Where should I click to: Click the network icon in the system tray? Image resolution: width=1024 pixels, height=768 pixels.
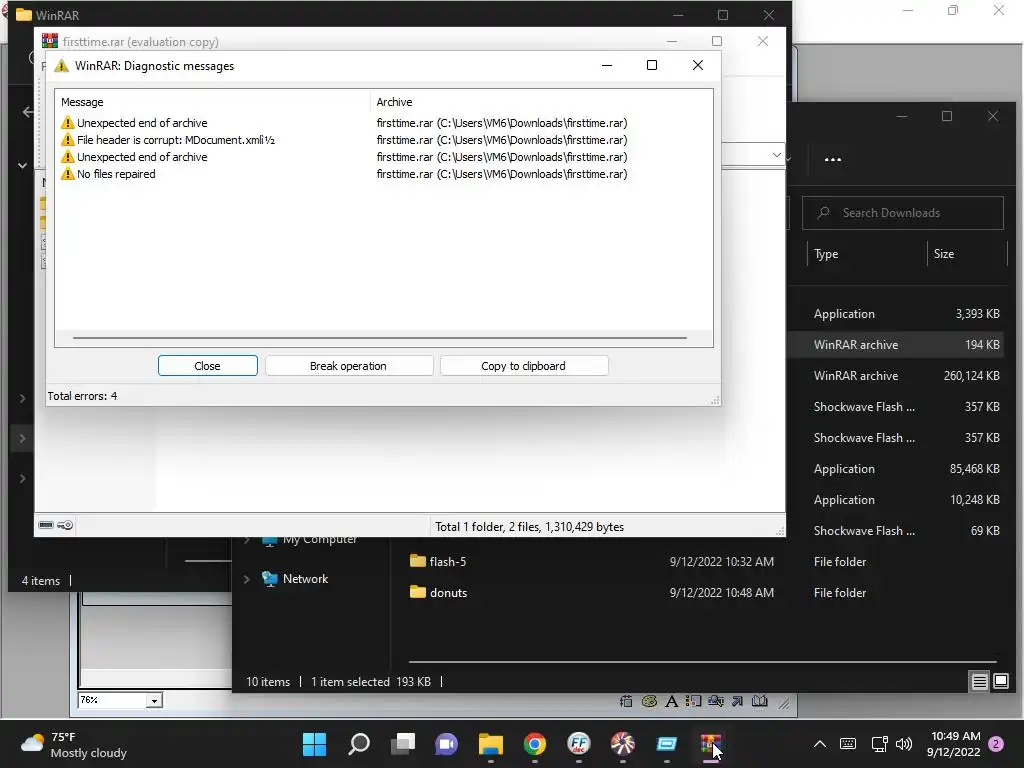879,744
